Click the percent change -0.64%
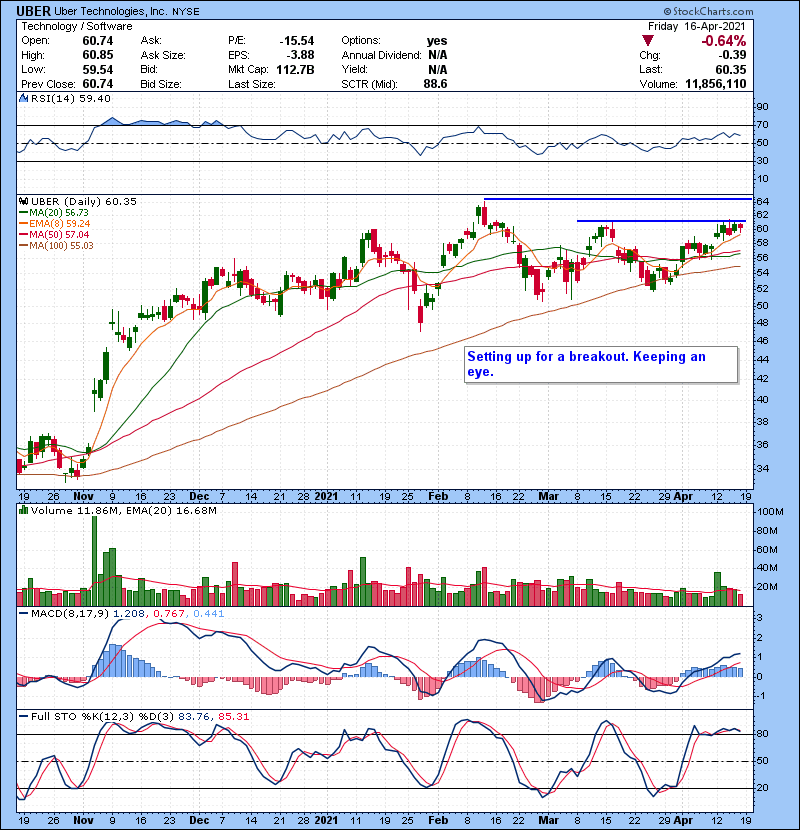 pos(723,41)
